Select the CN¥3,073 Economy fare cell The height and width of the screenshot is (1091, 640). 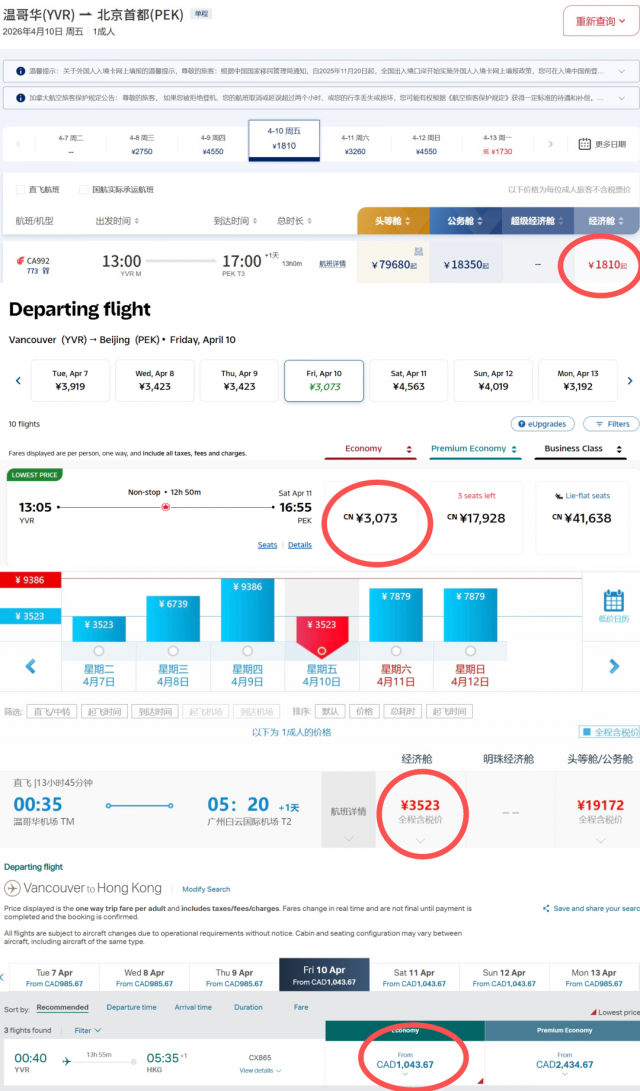coord(378,518)
